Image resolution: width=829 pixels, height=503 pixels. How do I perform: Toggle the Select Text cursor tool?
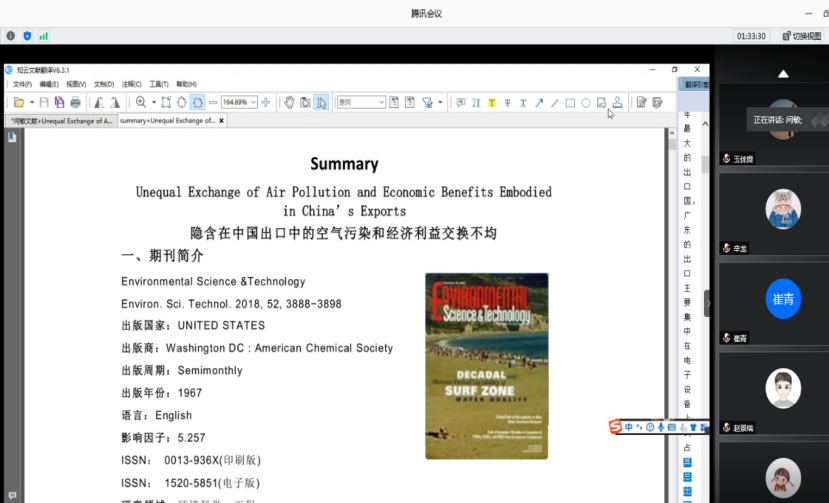[x=321, y=102]
